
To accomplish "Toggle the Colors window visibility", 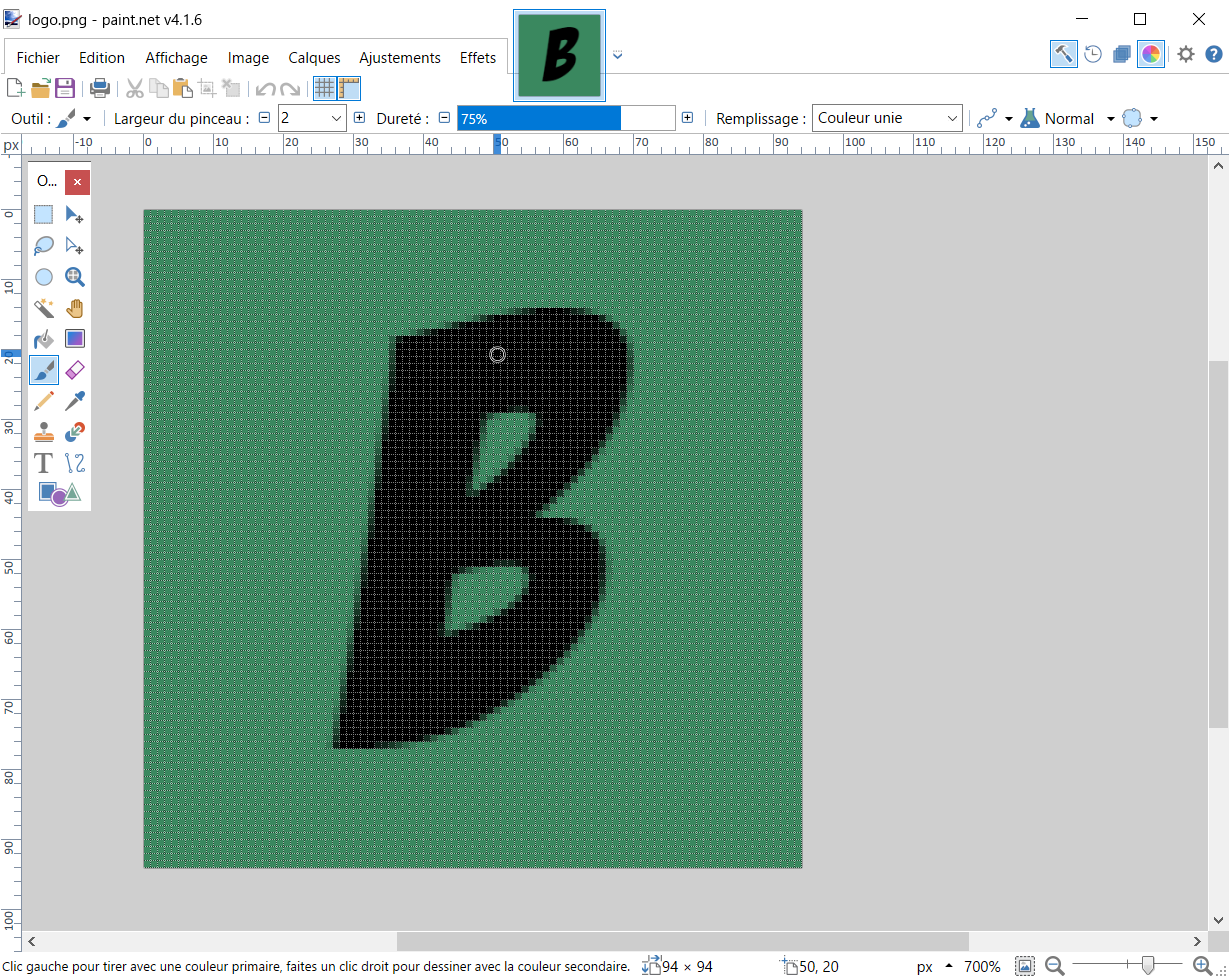I will click(1151, 54).
